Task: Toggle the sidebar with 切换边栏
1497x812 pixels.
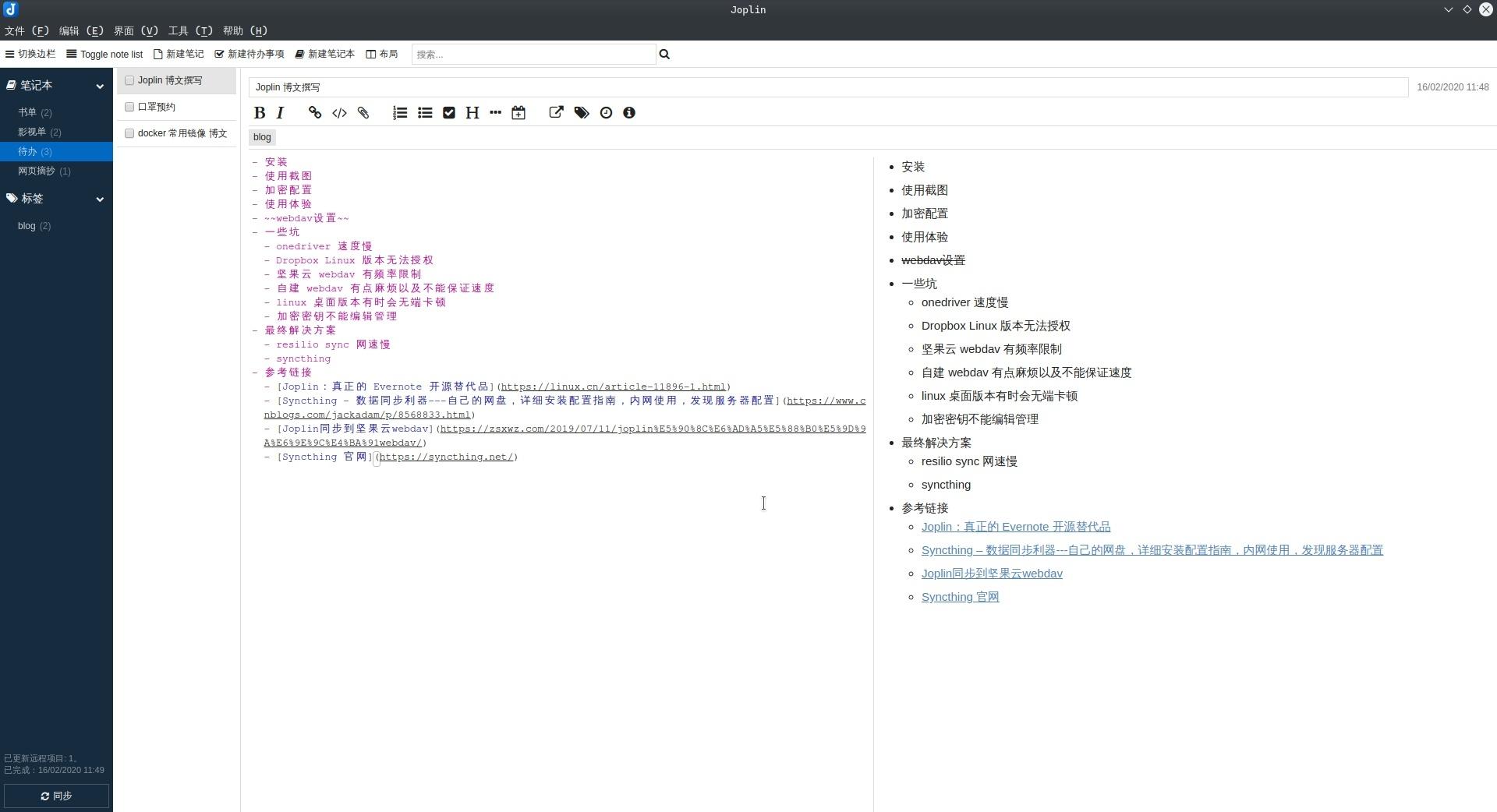Action: (x=30, y=54)
